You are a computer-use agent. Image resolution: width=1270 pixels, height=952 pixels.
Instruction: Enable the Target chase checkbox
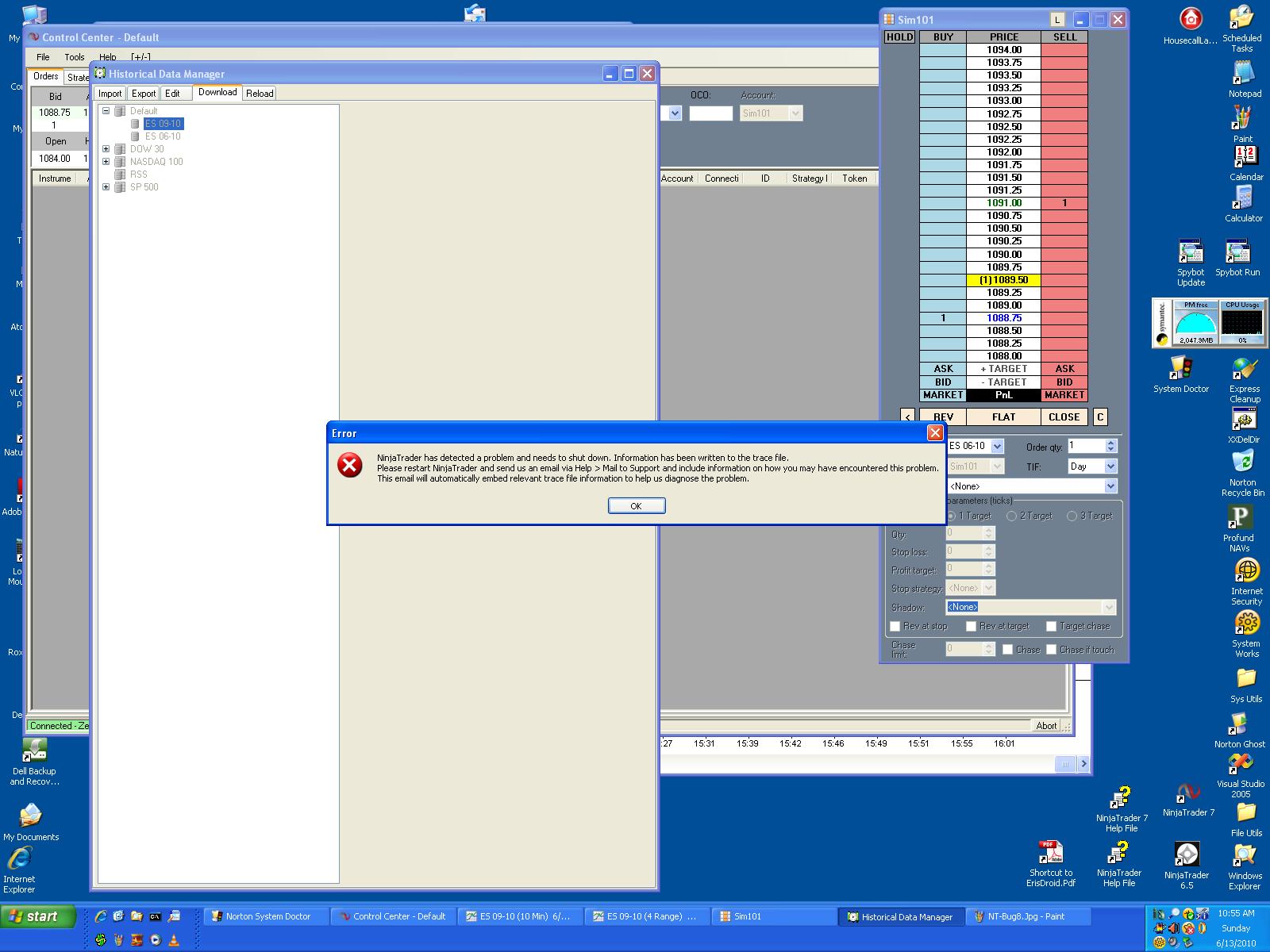[x=1051, y=626]
